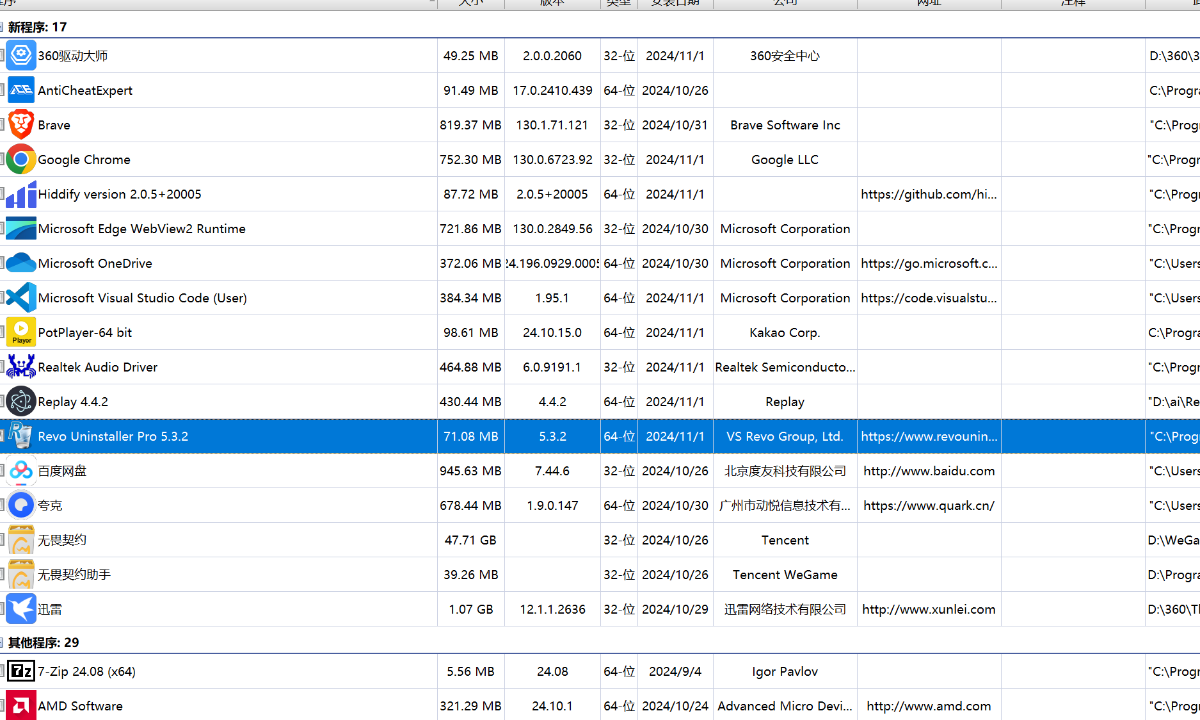The image size is (1200, 720).
Task: Select version 17.0.2410.439 of AntiCheatExpert
Action: coord(552,90)
